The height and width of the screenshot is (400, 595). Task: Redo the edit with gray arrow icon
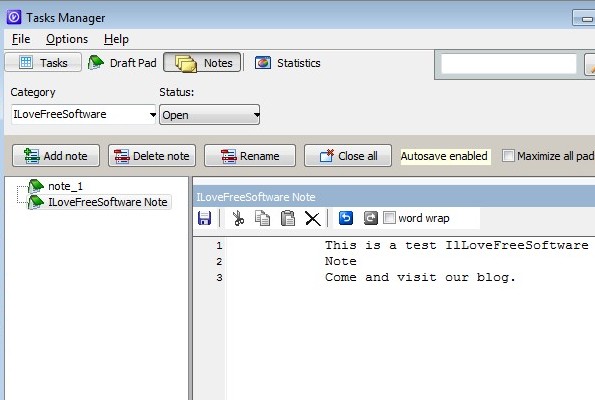(x=371, y=218)
